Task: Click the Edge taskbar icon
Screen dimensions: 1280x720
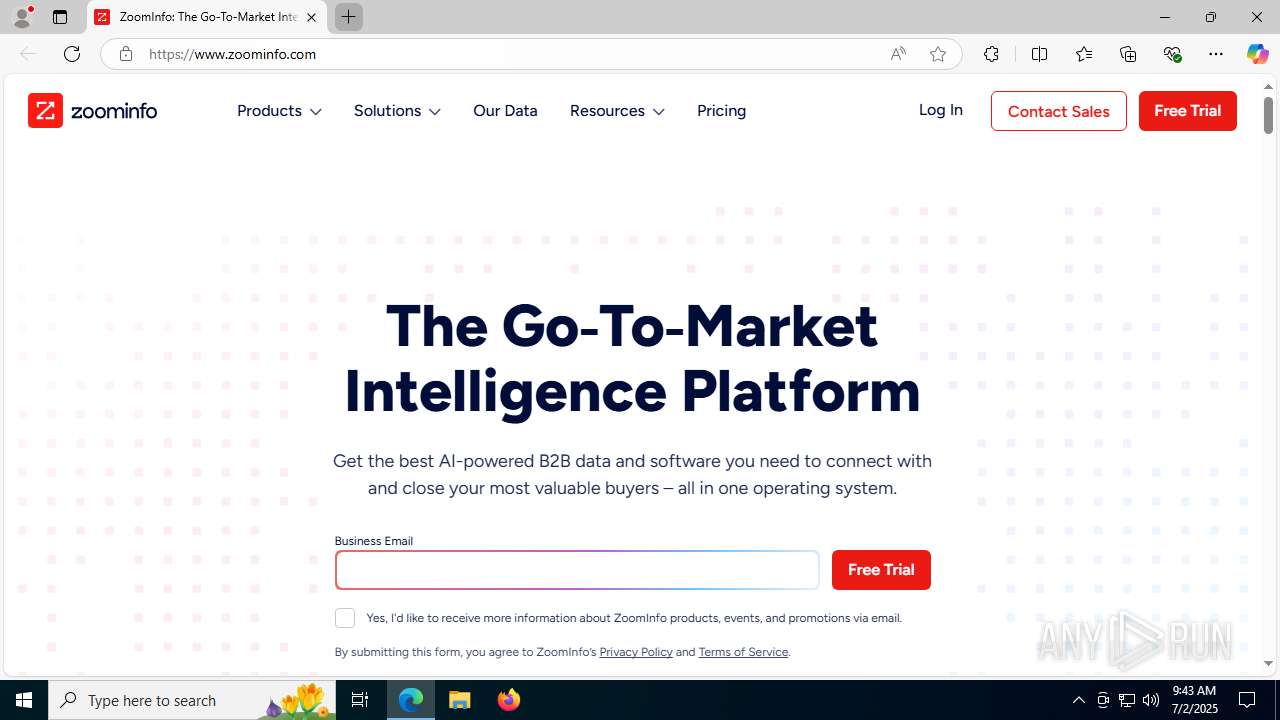Action: pos(411,700)
